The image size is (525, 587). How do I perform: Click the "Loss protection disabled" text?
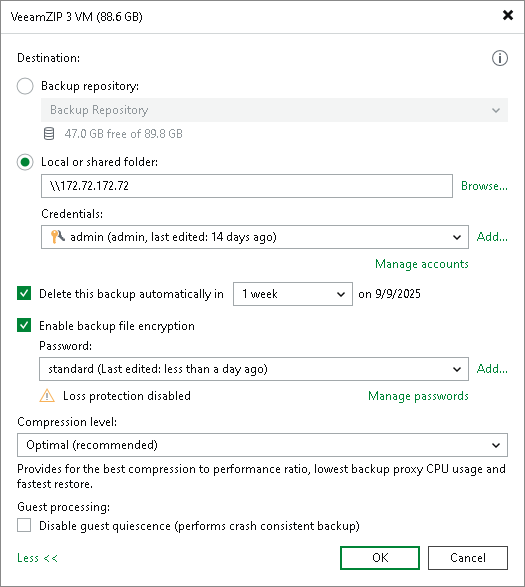tap(127, 396)
